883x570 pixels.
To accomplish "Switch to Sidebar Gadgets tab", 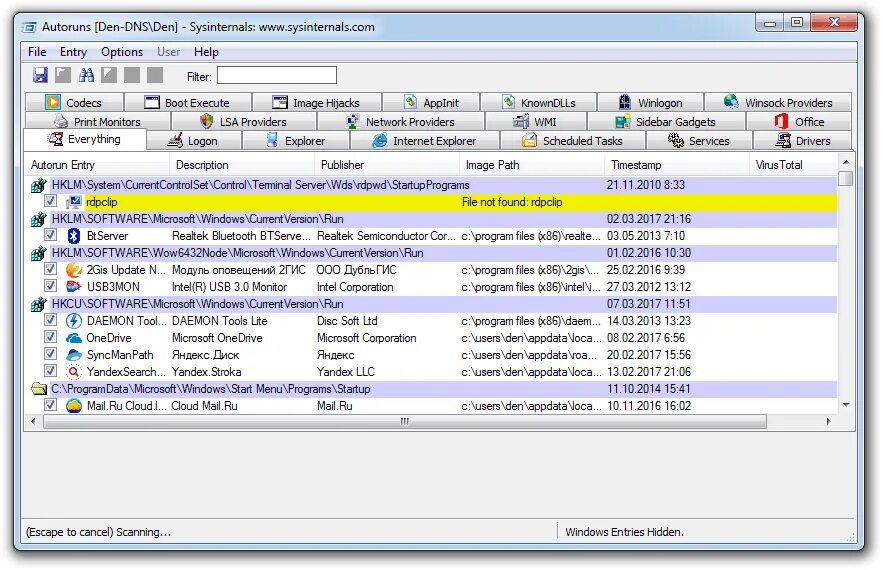I will (666, 122).
